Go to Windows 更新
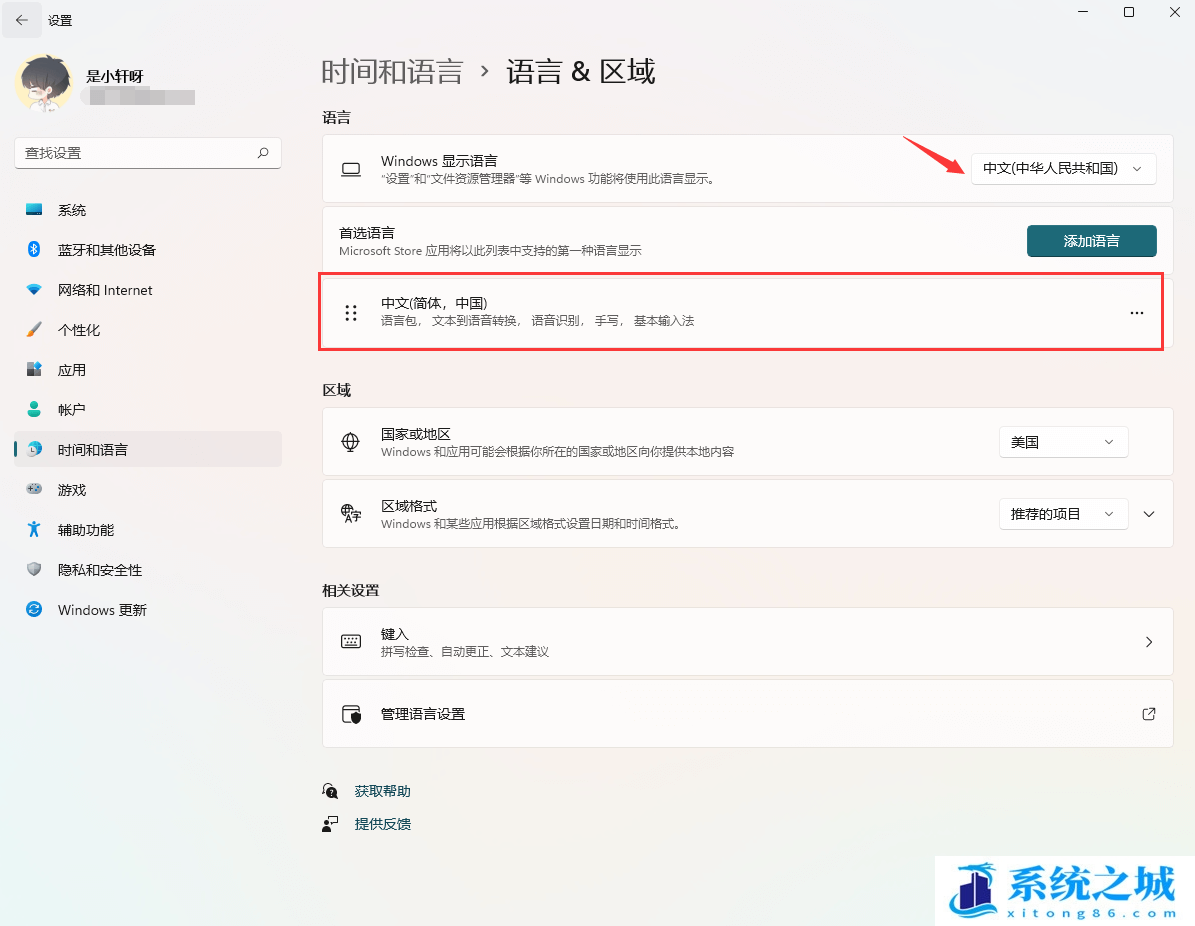The height and width of the screenshot is (926, 1195). click(100, 609)
